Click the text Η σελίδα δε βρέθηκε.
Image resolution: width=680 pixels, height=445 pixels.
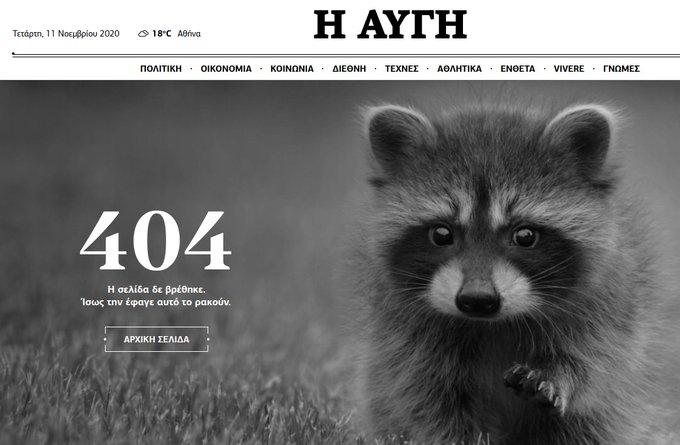(x=157, y=289)
